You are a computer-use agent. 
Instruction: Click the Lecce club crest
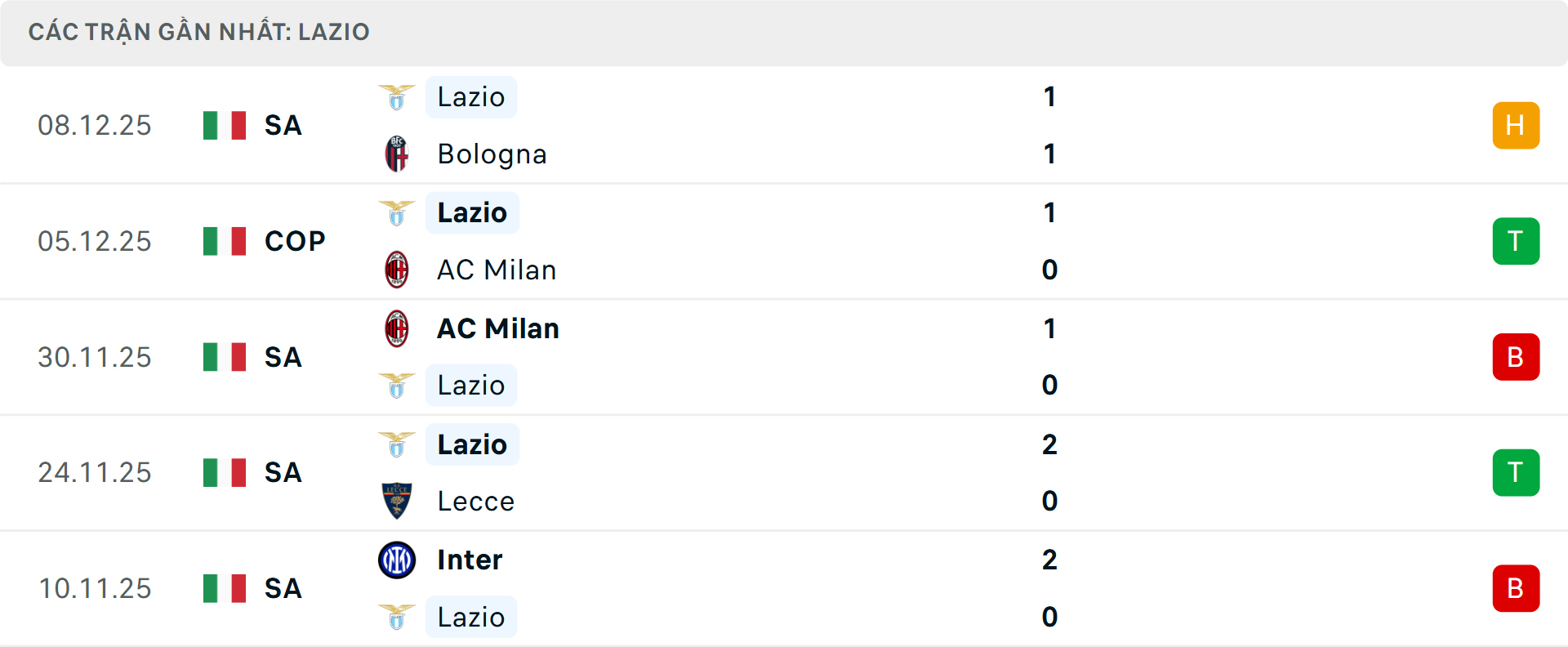click(397, 501)
